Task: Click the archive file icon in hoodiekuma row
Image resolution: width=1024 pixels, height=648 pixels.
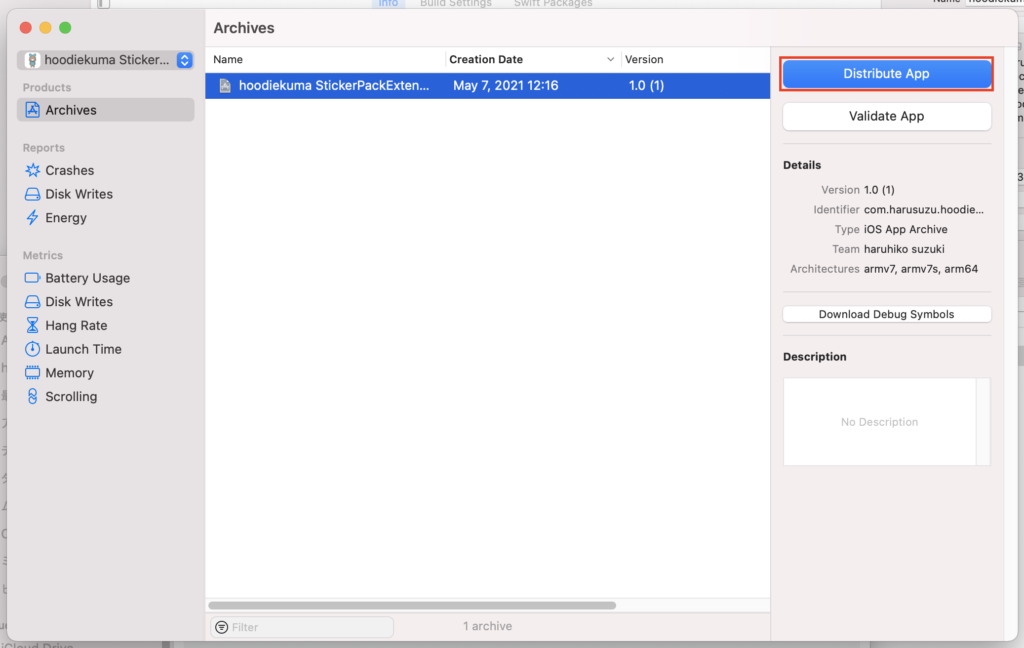Action: [225, 86]
